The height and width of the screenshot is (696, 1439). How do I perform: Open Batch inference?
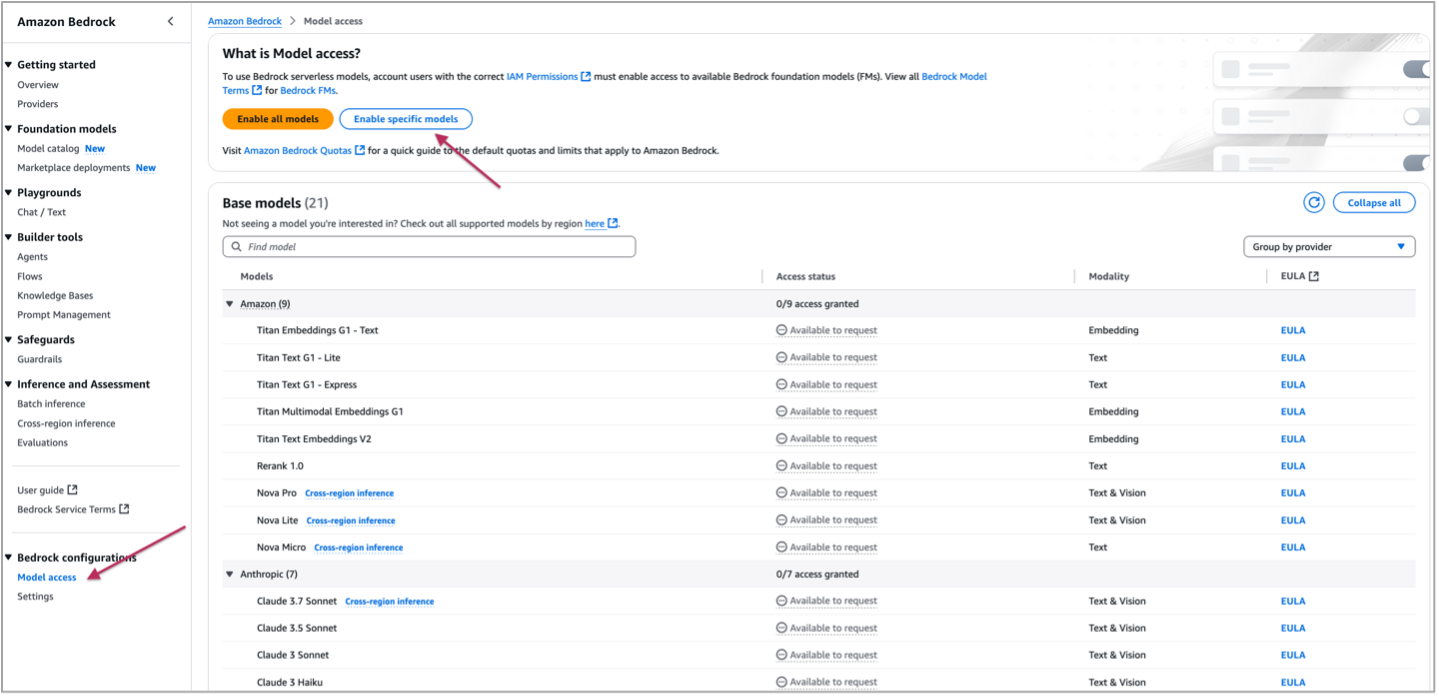click(x=51, y=404)
